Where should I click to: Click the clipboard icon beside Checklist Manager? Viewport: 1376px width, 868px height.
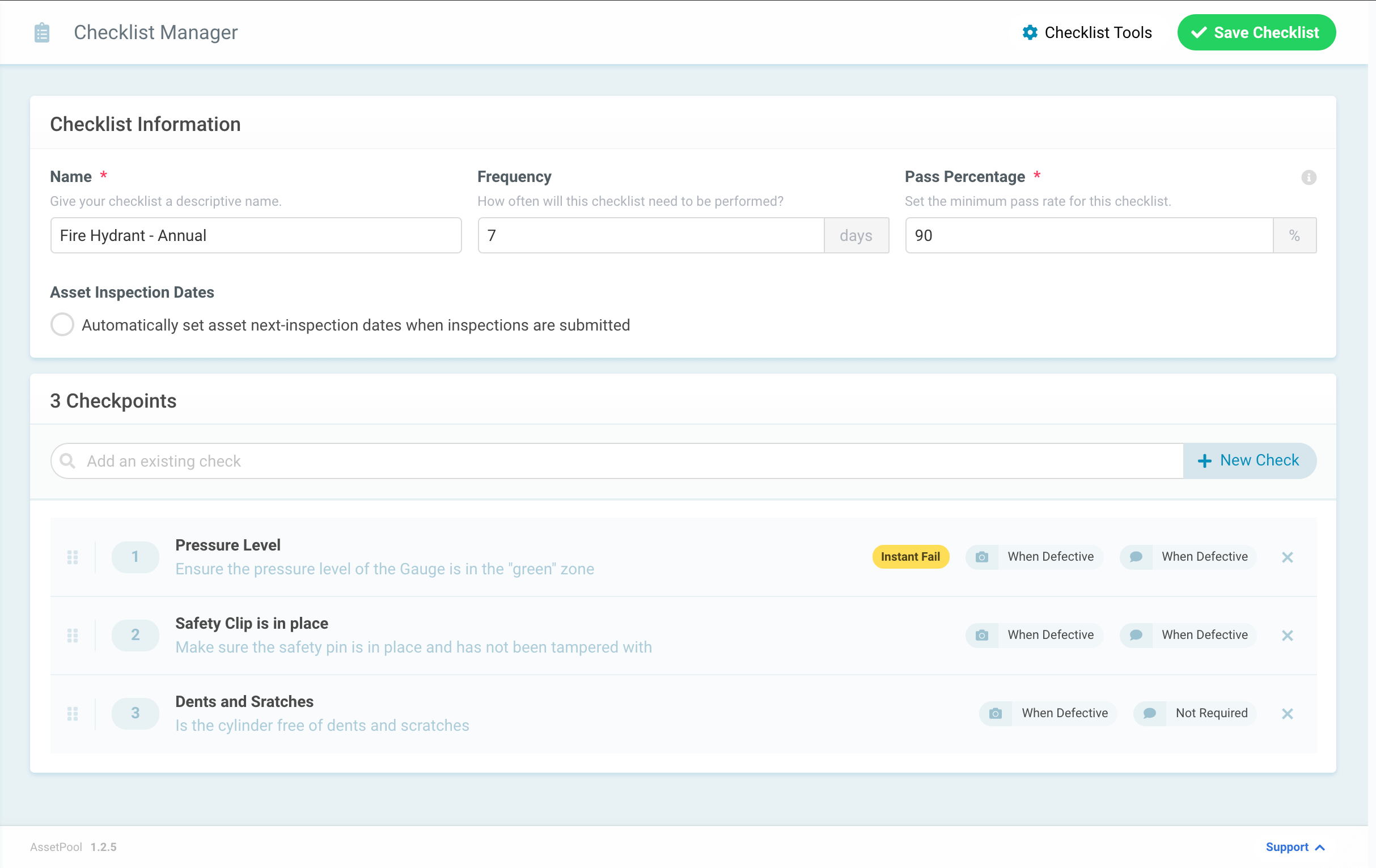coord(41,32)
